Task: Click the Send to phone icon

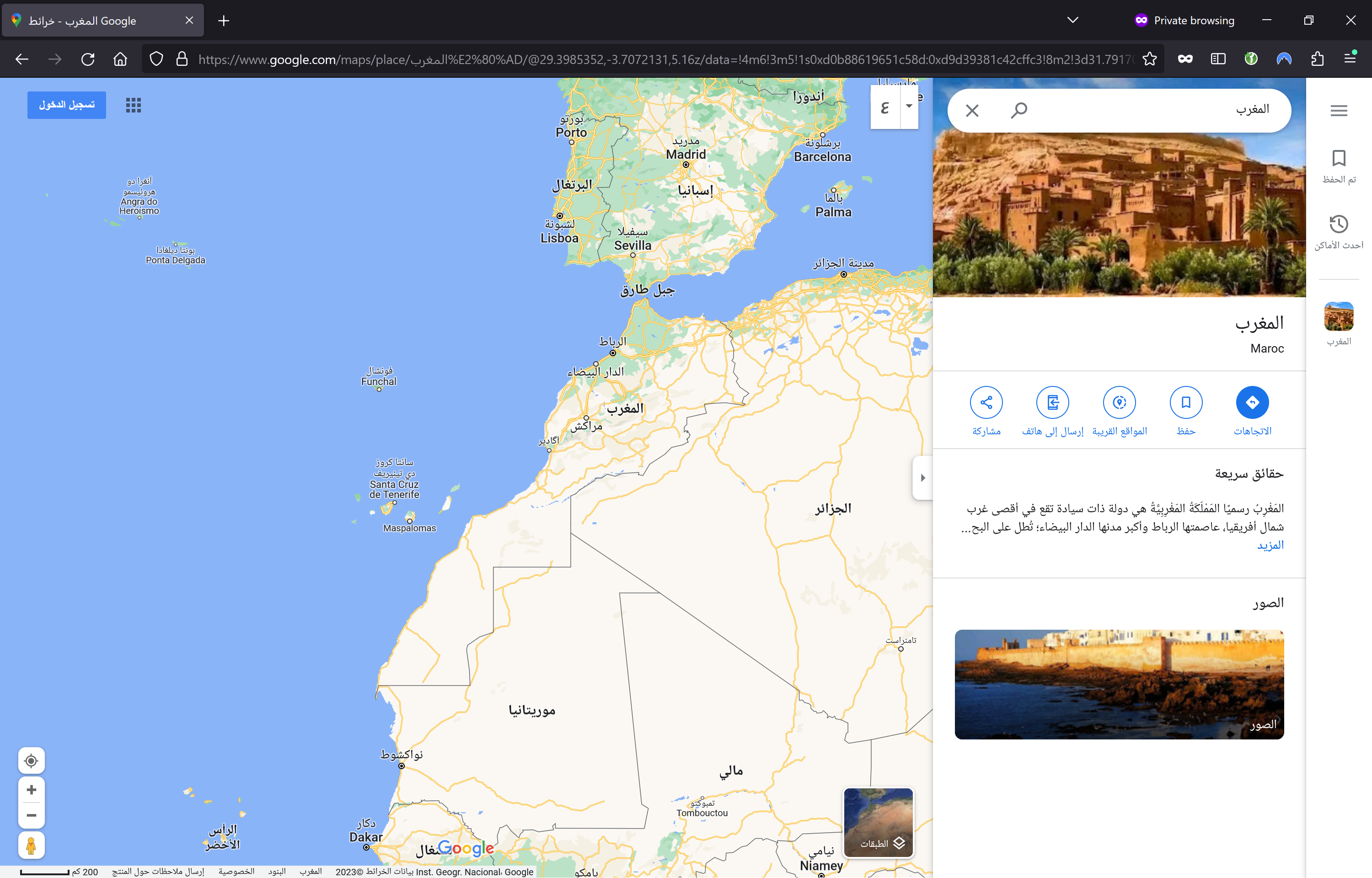Action: click(x=1052, y=402)
